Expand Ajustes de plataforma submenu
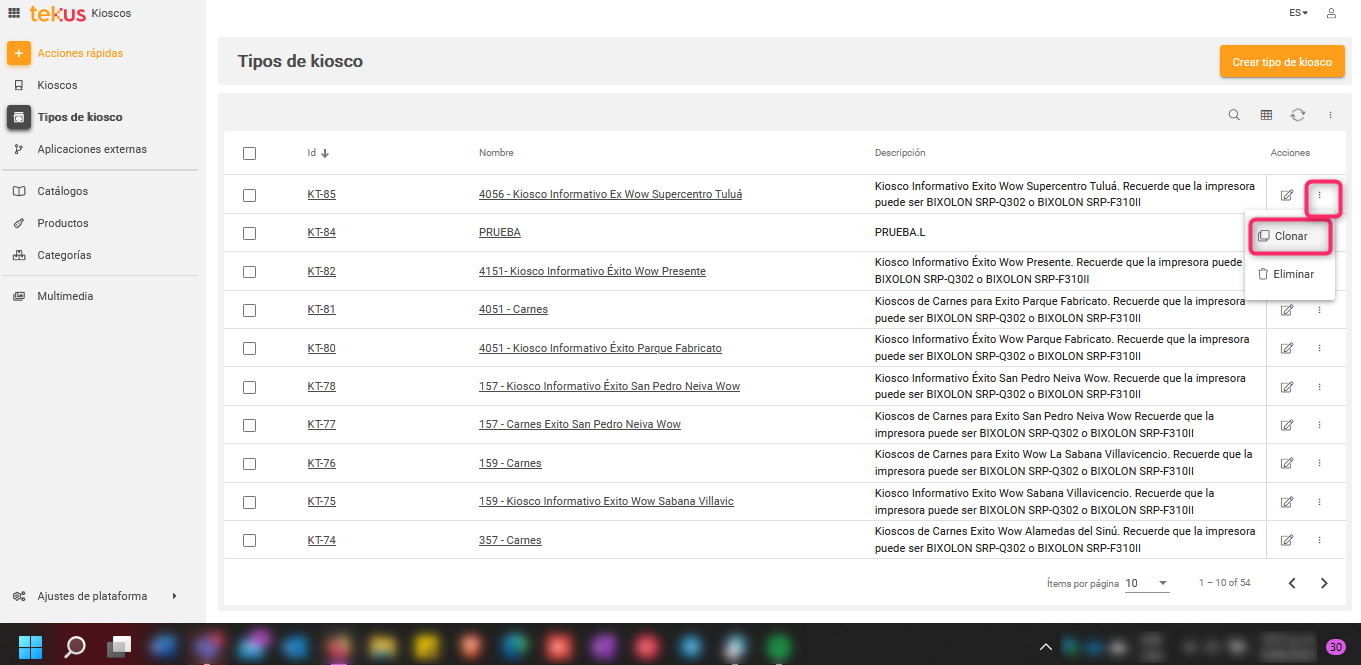This screenshot has height=665, width=1361. [174, 596]
